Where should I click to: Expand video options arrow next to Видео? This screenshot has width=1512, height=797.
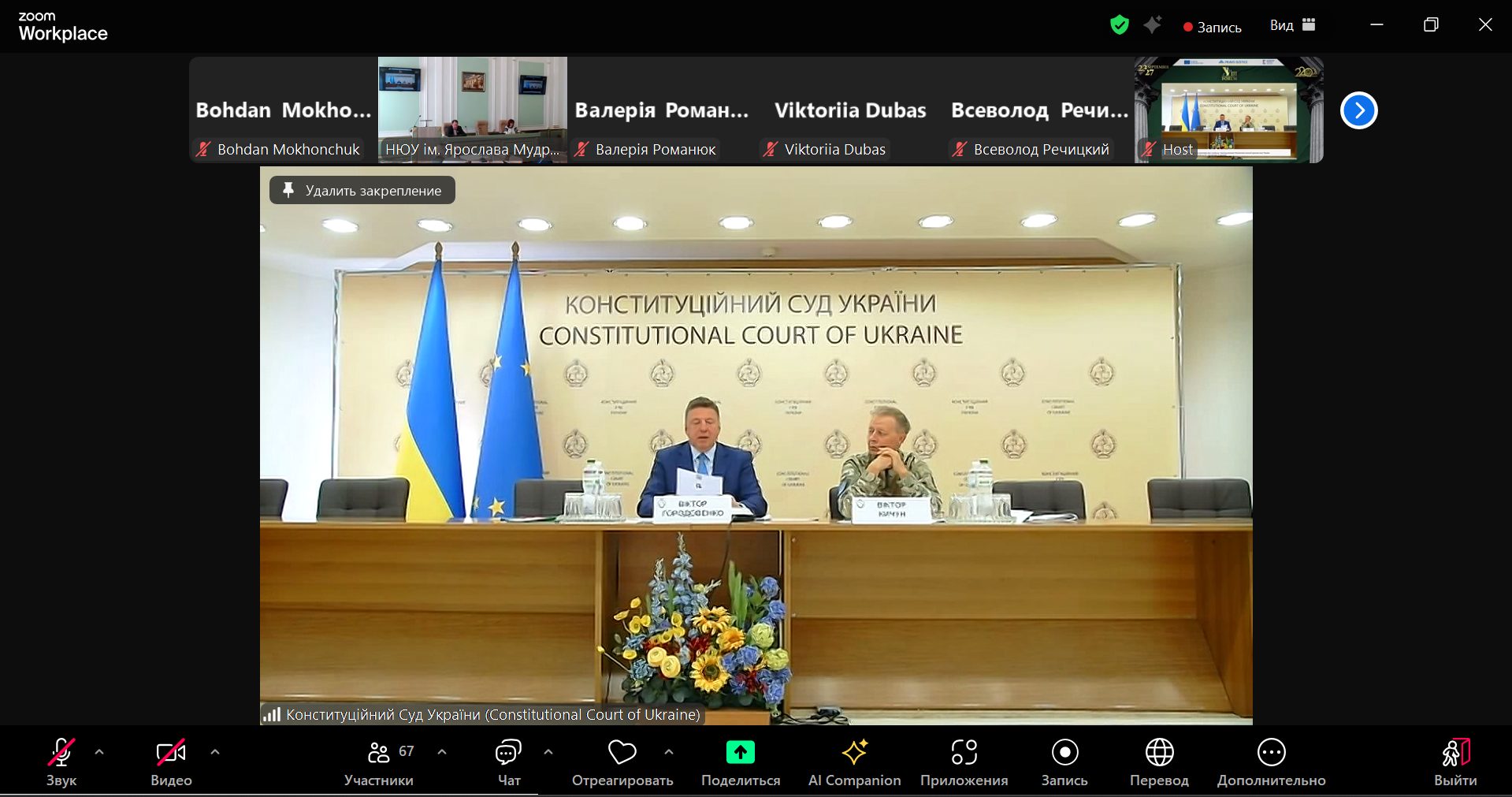click(215, 752)
